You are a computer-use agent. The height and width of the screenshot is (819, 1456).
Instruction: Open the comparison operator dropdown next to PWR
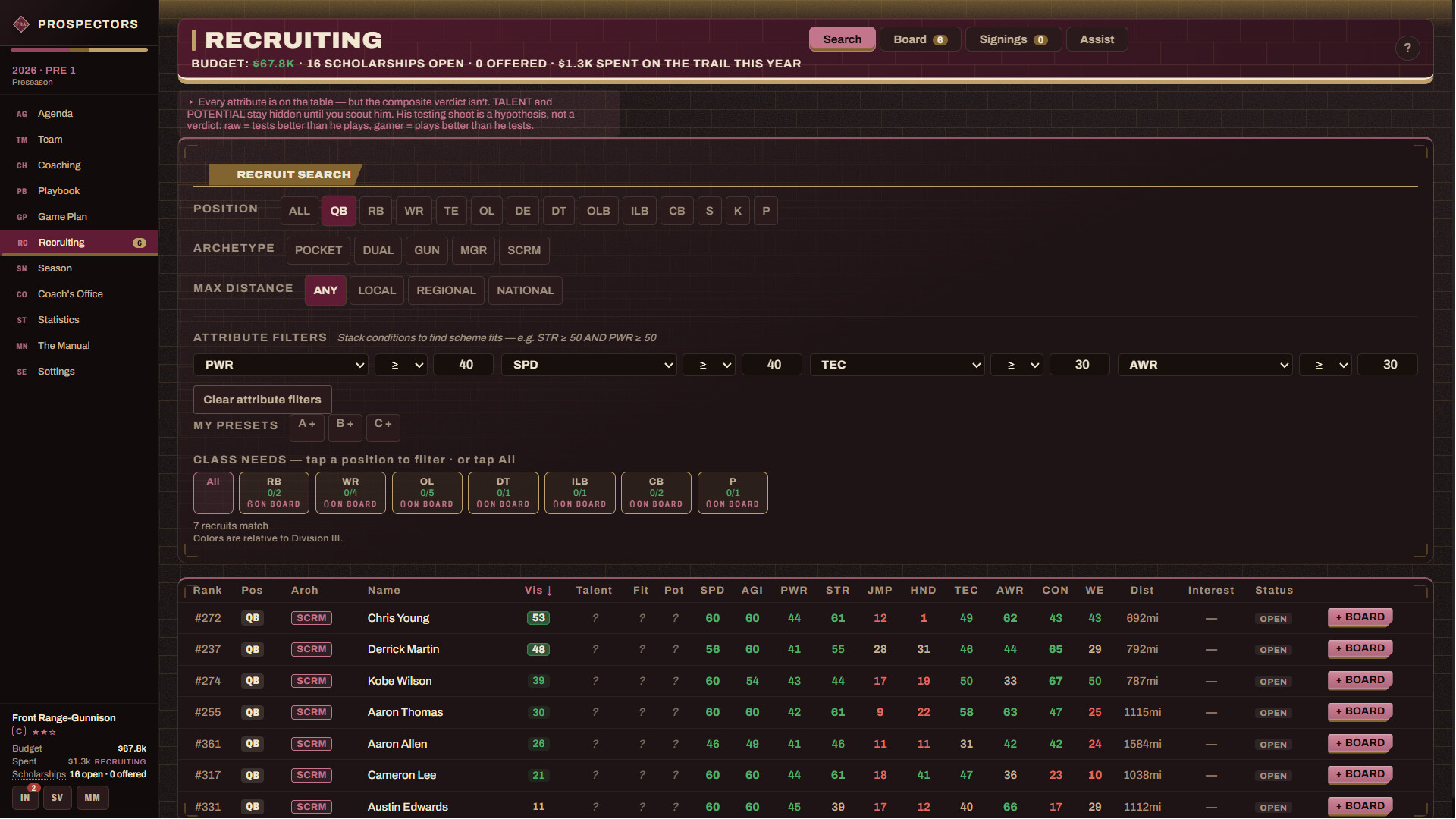point(401,365)
